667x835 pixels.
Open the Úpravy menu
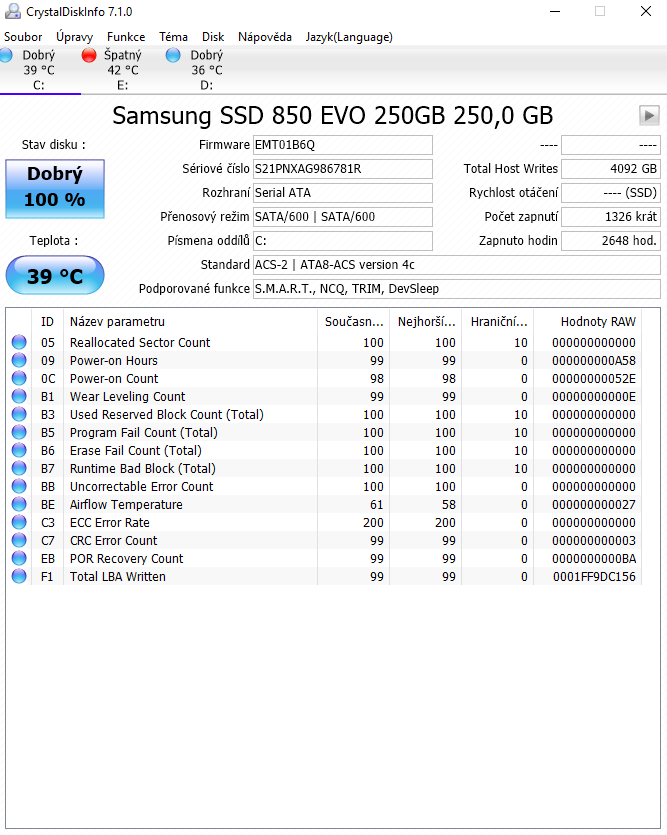pyautogui.click(x=75, y=37)
